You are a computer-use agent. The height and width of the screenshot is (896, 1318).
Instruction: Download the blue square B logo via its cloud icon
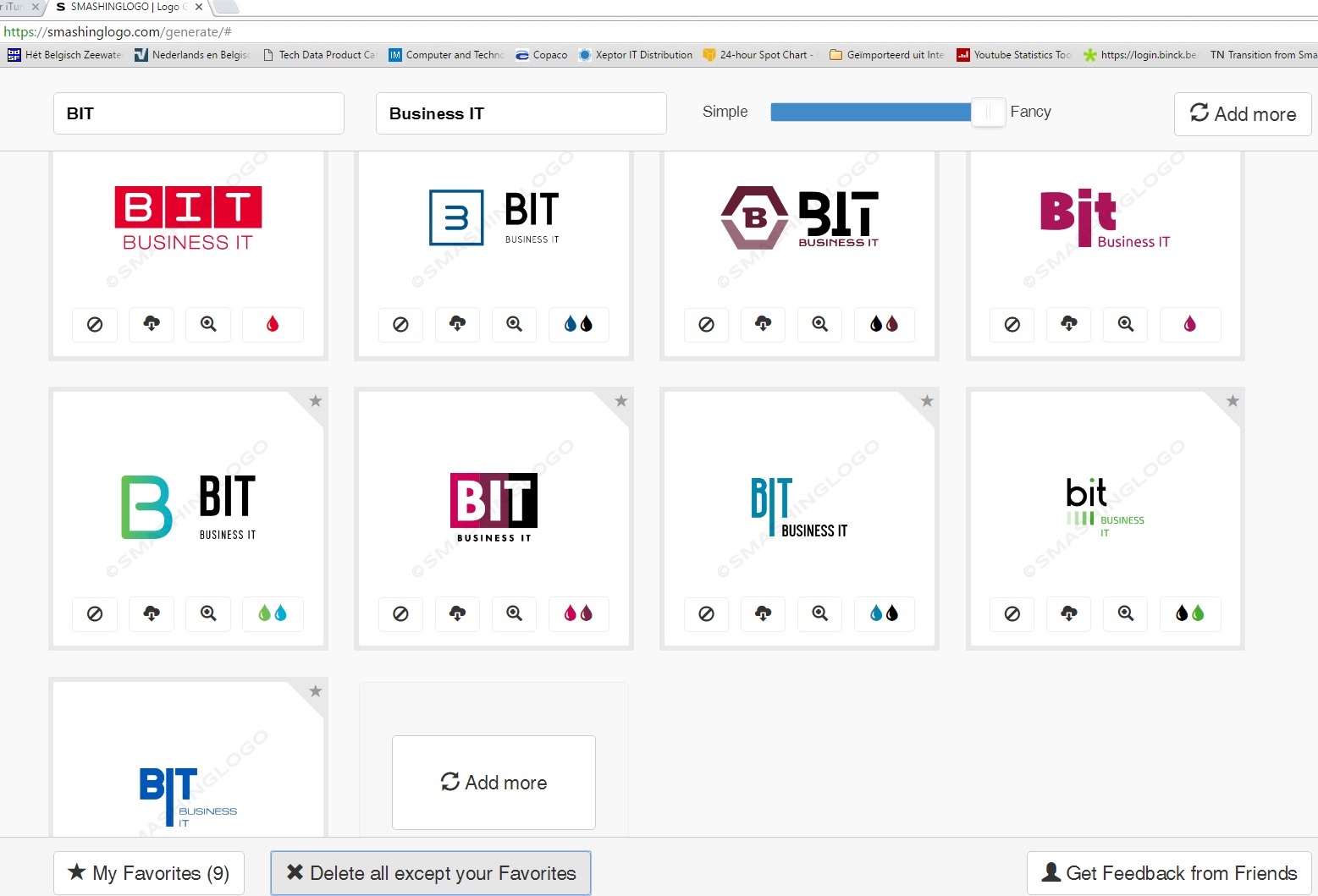point(457,325)
